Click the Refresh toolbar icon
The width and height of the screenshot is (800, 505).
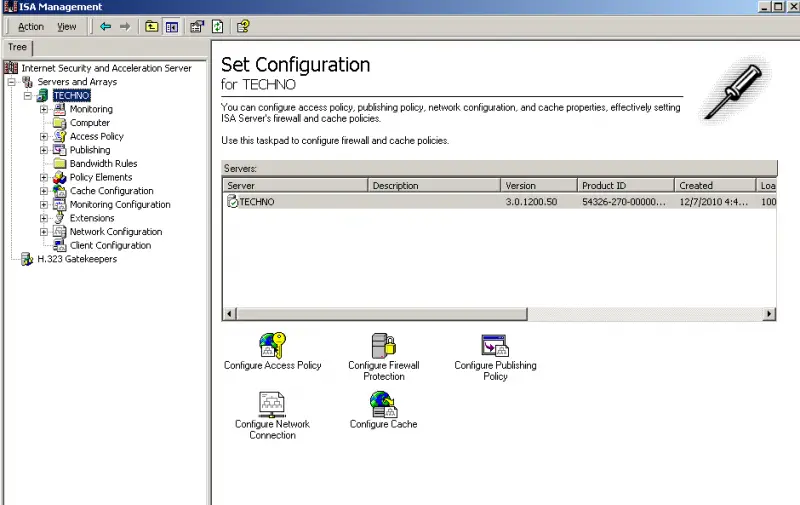tap(218, 27)
